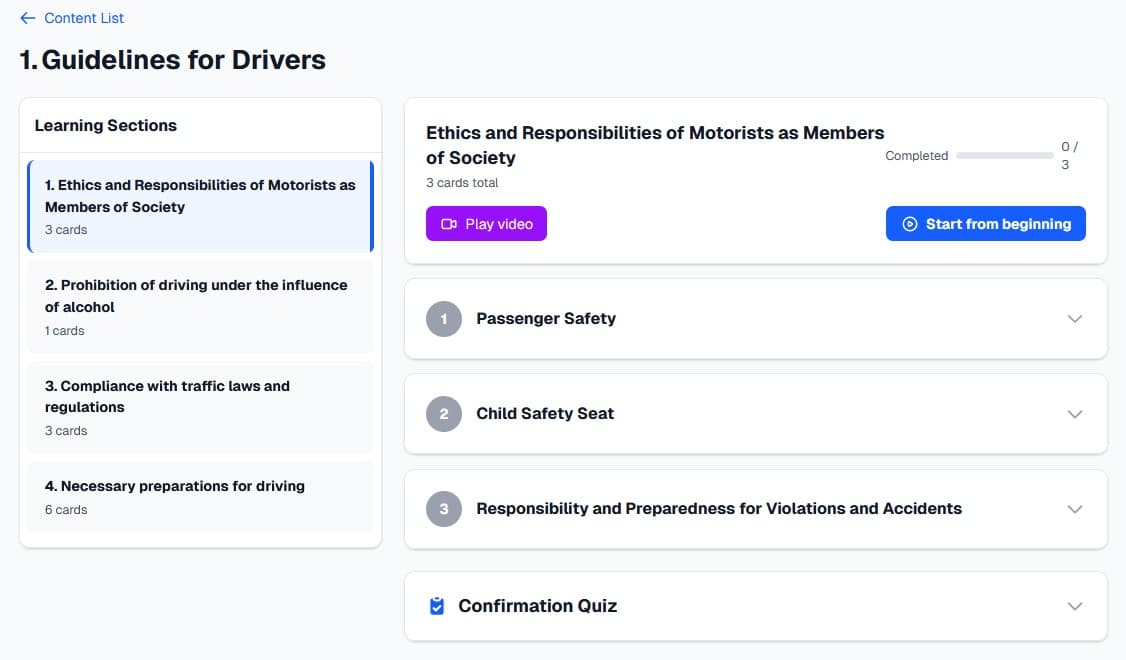Go back via the Content List link
The height and width of the screenshot is (660, 1126).
[83, 18]
